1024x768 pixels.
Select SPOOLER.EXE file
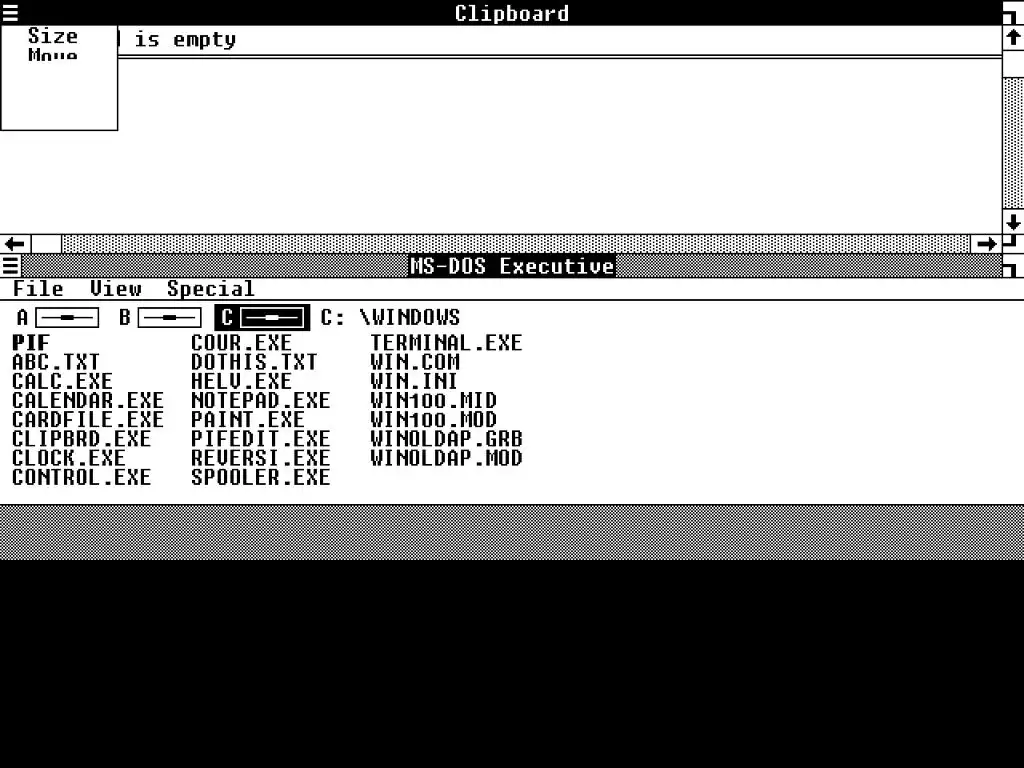coord(261,477)
